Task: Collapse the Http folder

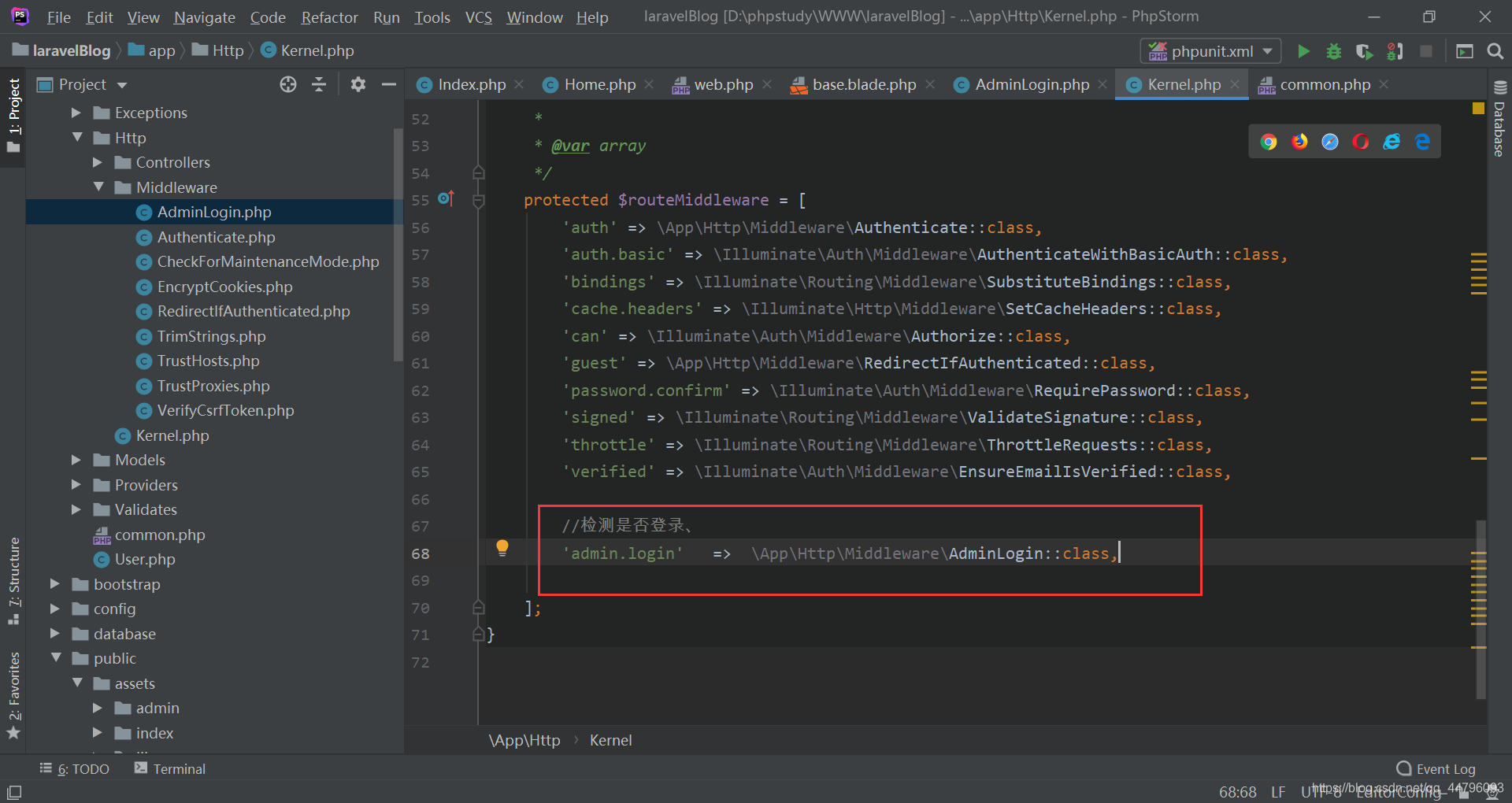Action: pyautogui.click(x=77, y=137)
